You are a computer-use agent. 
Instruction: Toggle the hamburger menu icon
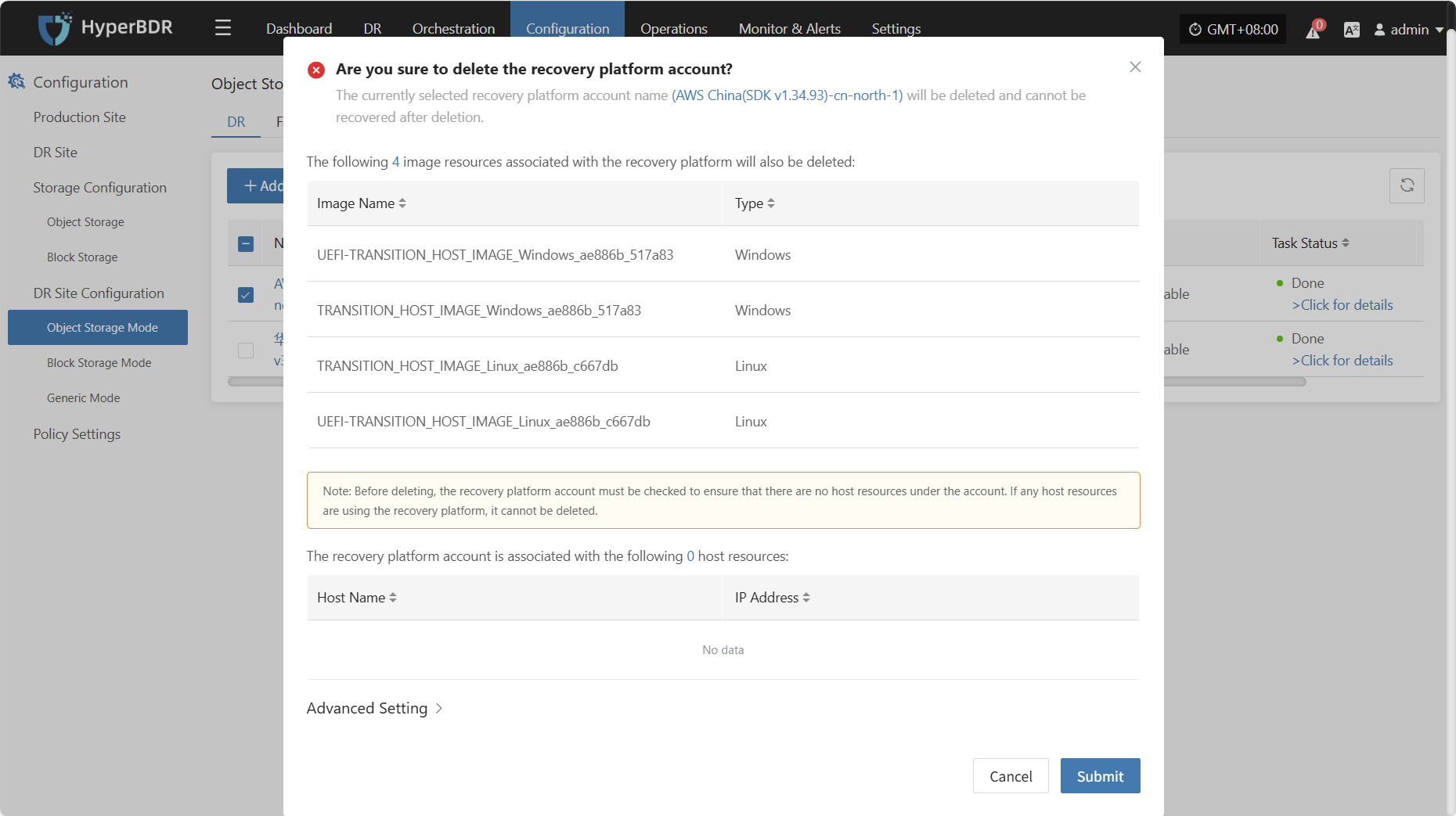pos(223,28)
